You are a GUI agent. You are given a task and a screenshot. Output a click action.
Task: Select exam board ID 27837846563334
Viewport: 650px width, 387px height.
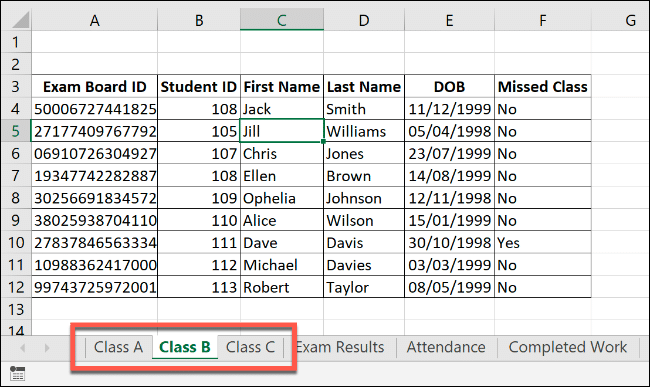[95, 242]
